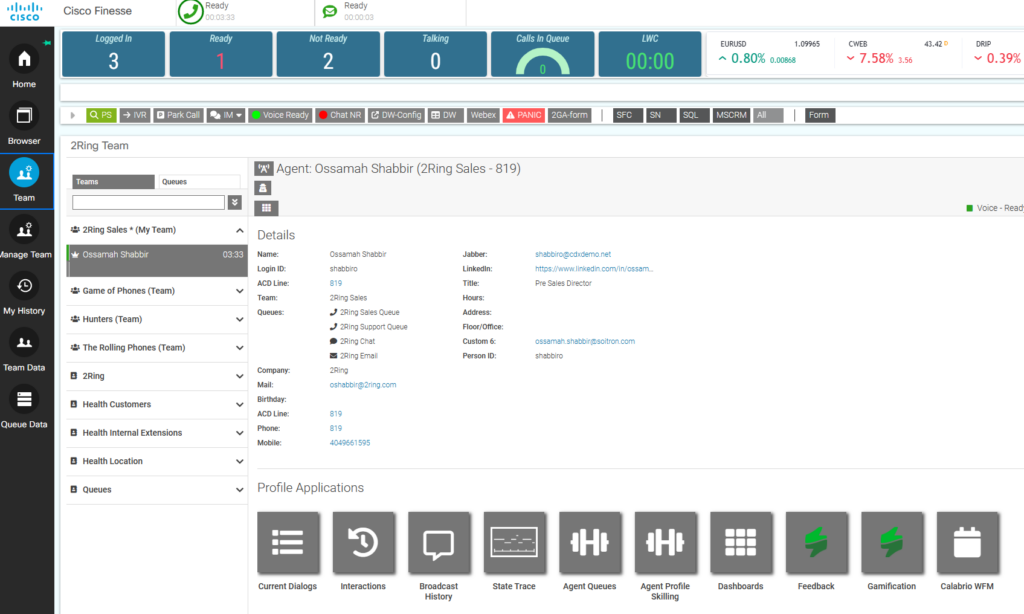Open the Agent Queues application
This screenshot has width=1024, height=614.
coord(590,543)
